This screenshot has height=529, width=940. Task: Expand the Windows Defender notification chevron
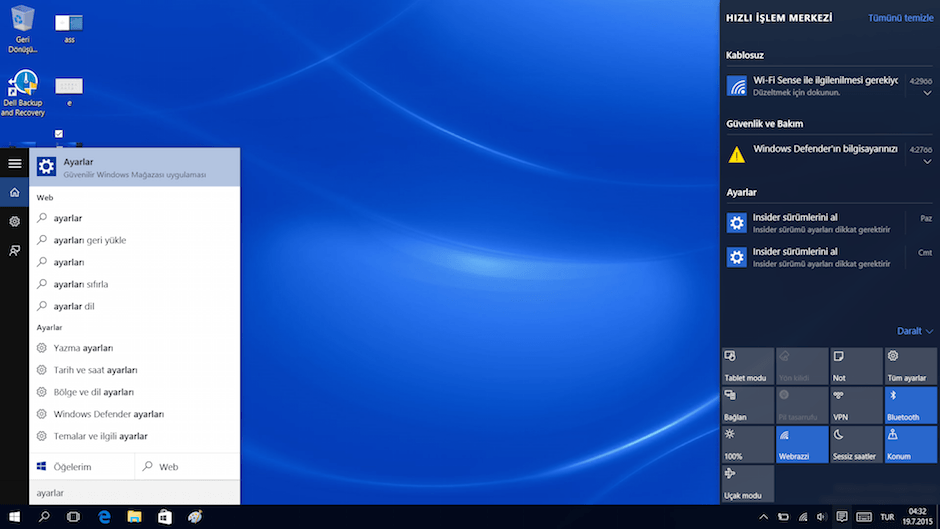click(927, 161)
